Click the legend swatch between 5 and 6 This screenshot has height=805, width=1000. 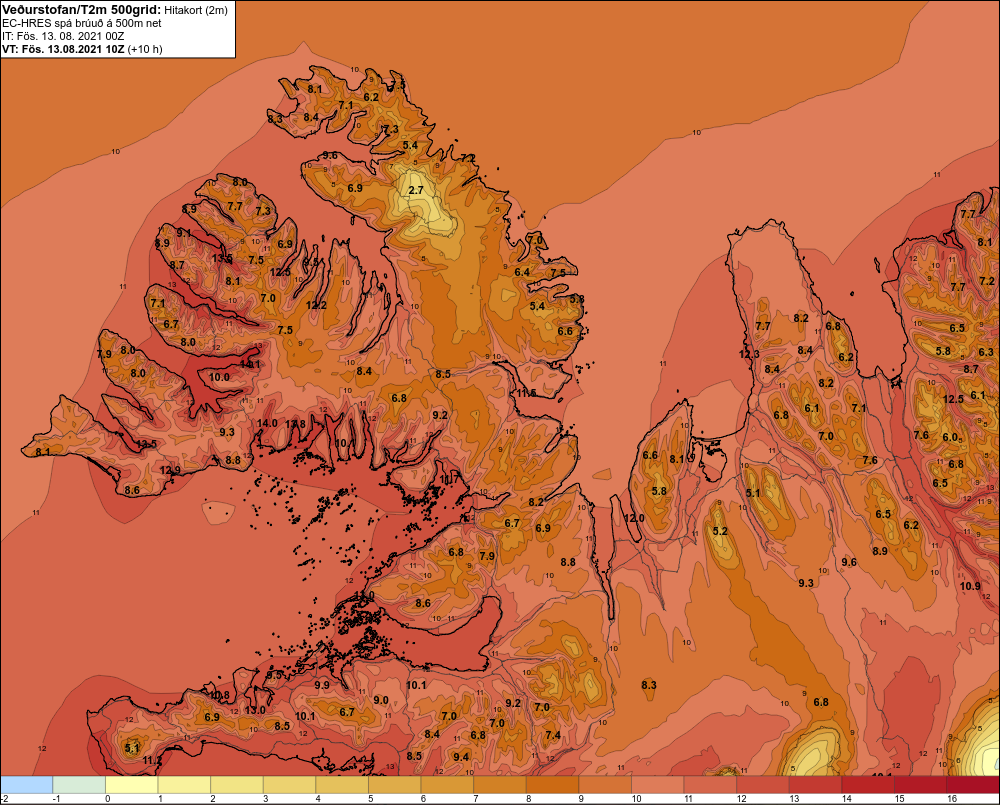point(395,784)
